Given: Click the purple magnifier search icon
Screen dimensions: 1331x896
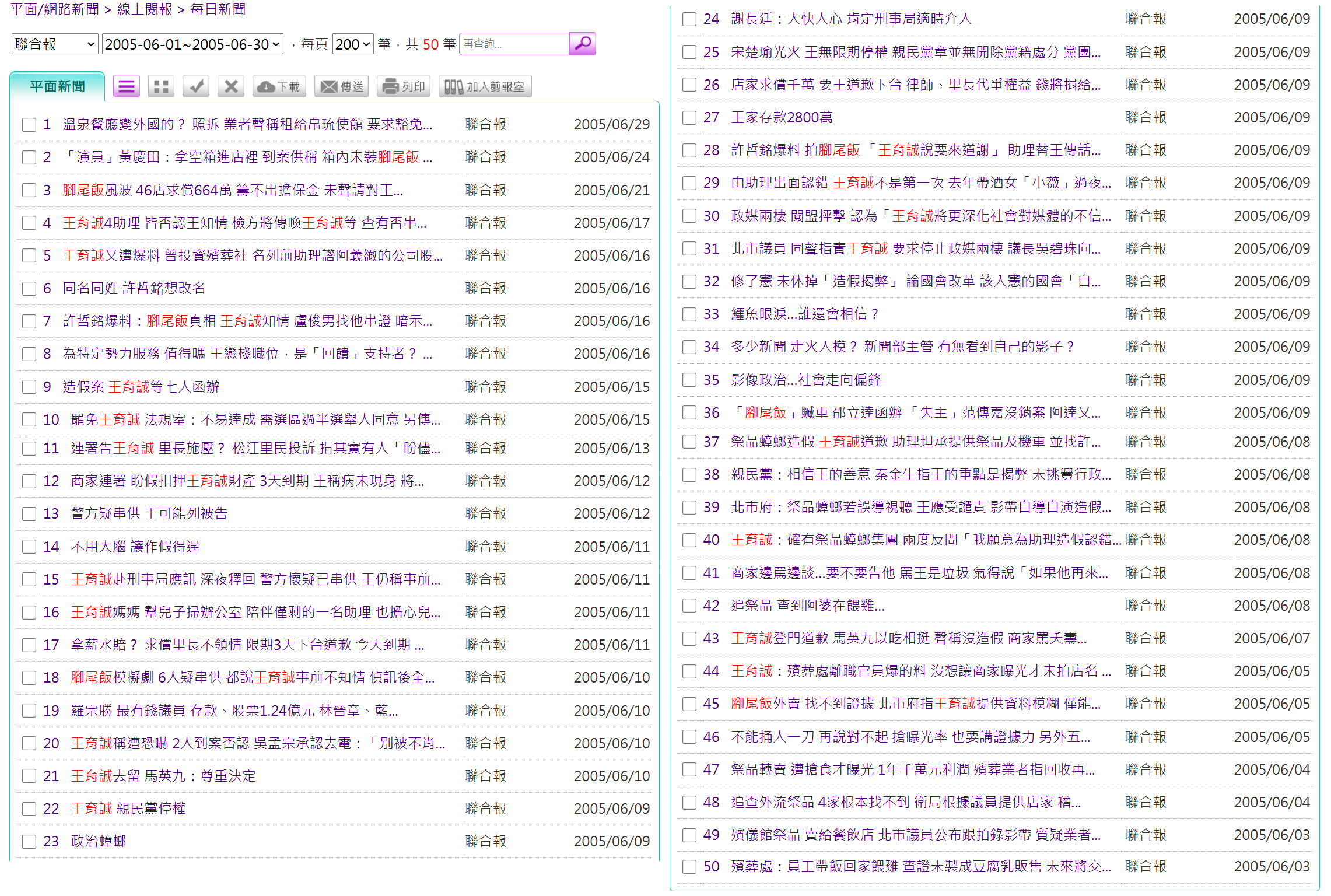Looking at the screenshot, I should [x=582, y=44].
